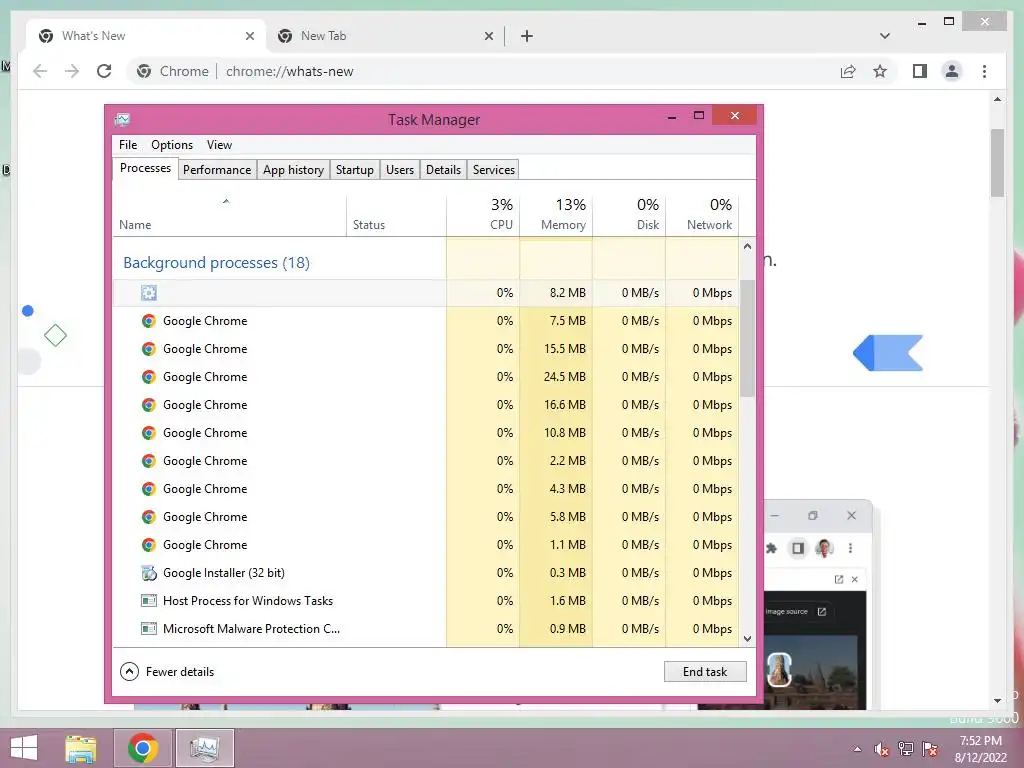The width and height of the screenshot is (1024, 768).
Task: Open Task Manager File menu
Action: (128, 145)
